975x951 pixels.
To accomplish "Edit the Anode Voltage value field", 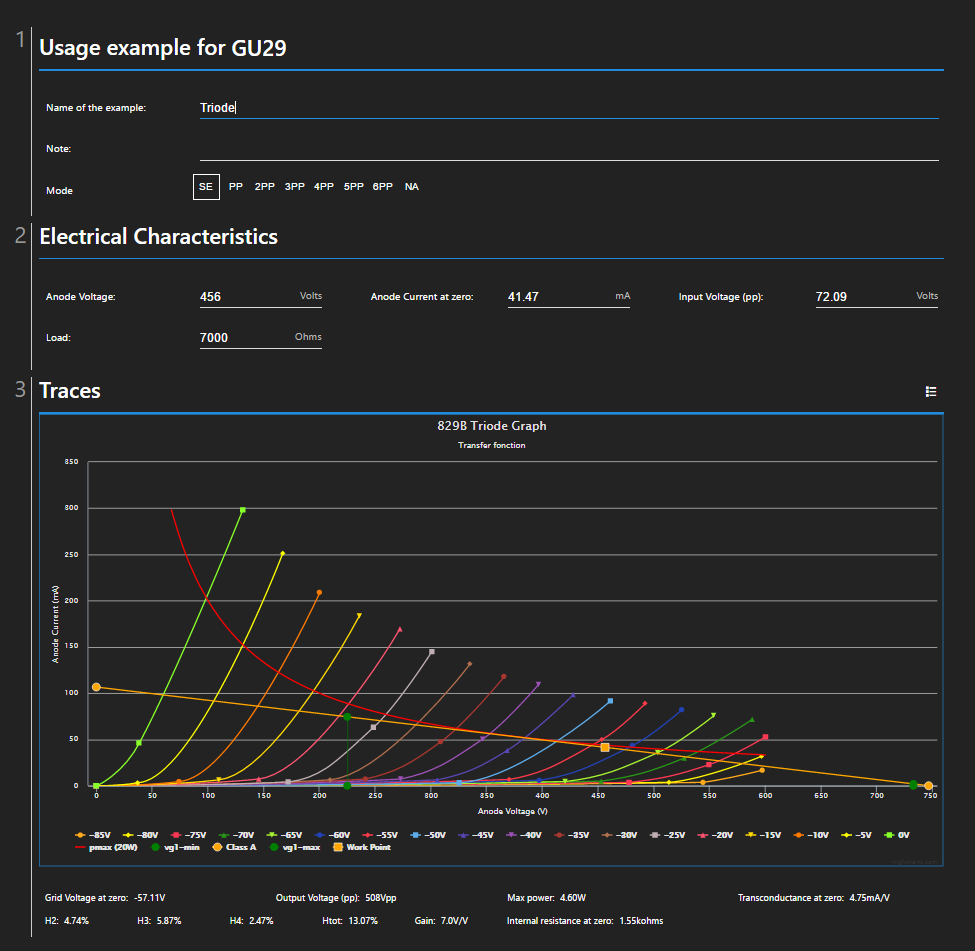I will (x=261, y=297).
